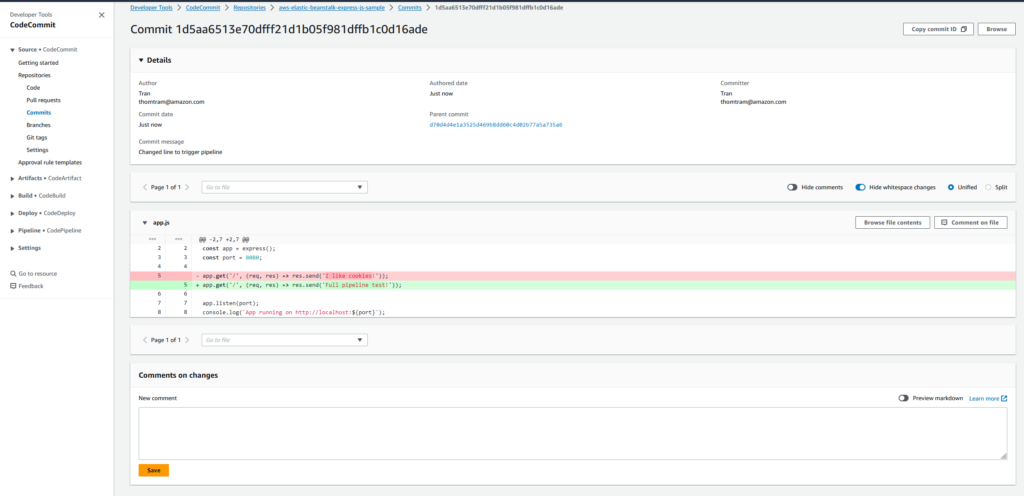Image resolution: width=1024 pixels, height=496 pixels.
Task: Open the parent commit hash link
Action: [x=495, y=125]
